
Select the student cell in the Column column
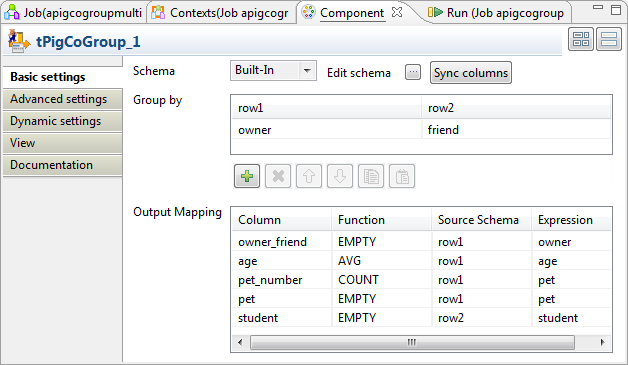point(282,318)
